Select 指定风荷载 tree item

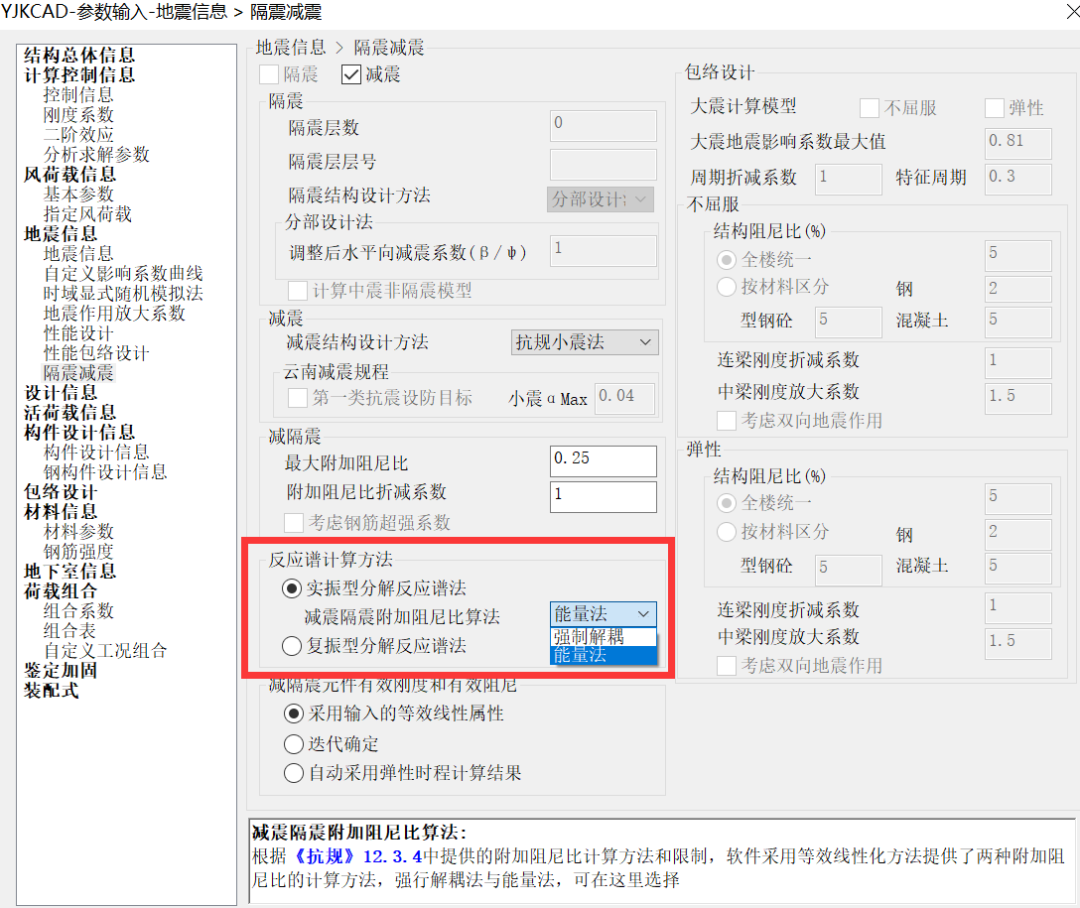point(87,215)
